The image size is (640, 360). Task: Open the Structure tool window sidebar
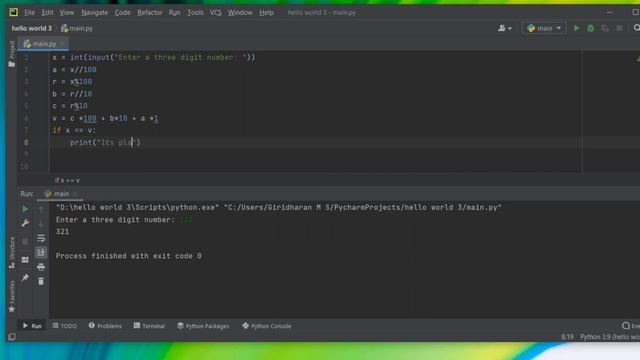point(12,253)
